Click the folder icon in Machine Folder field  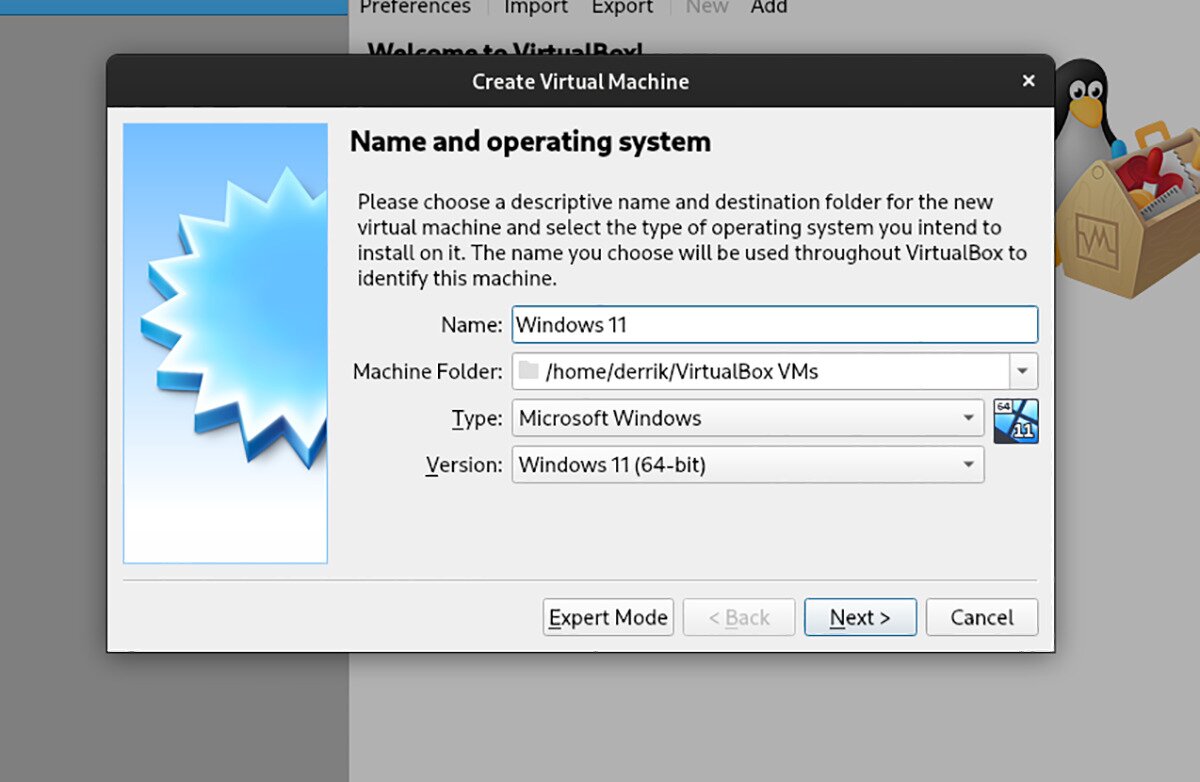(530, 371)
